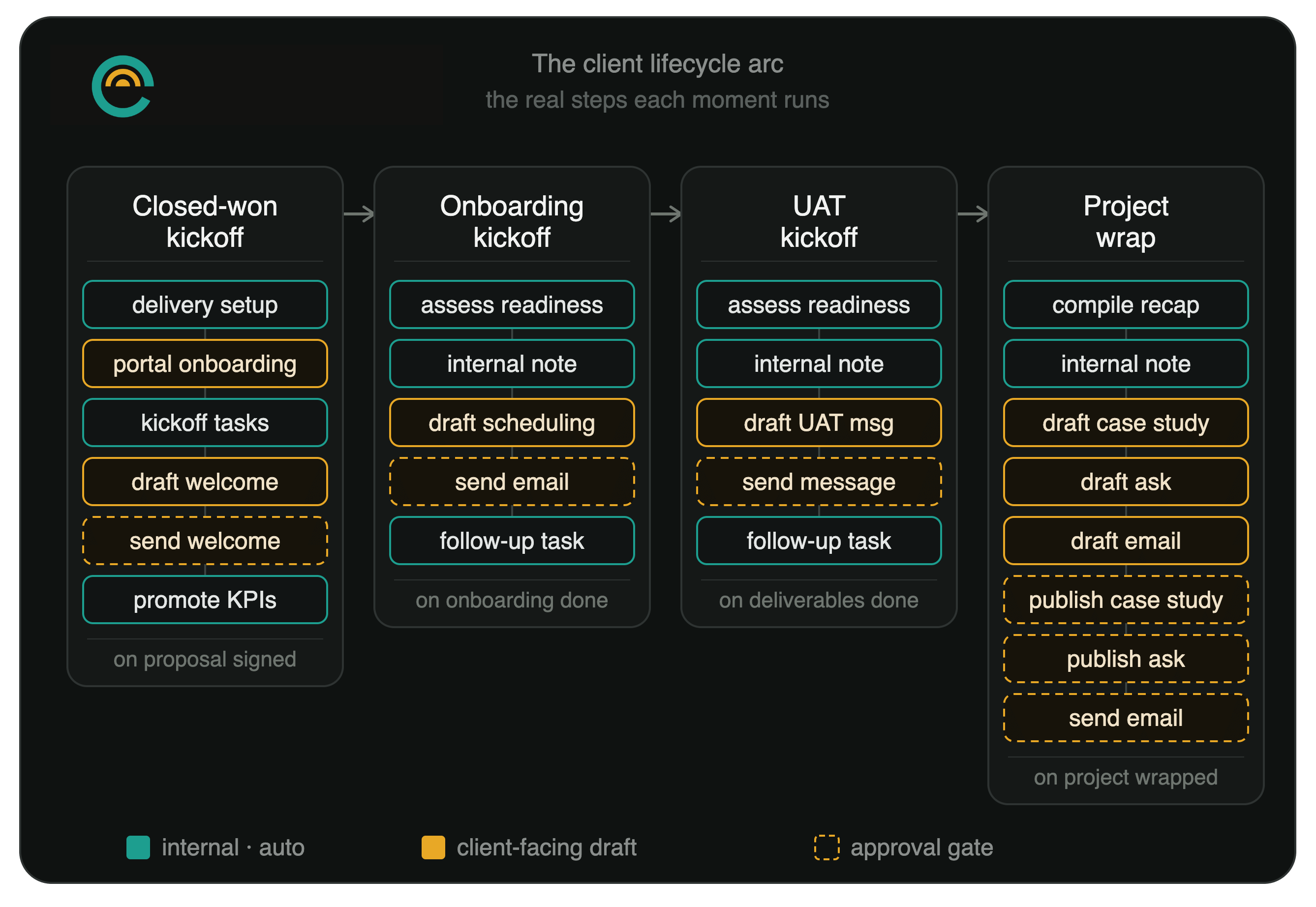Click the dashed approval gate legend icon
The width and height of the screenshot is (1316, 907).
(x=826, y=847)
